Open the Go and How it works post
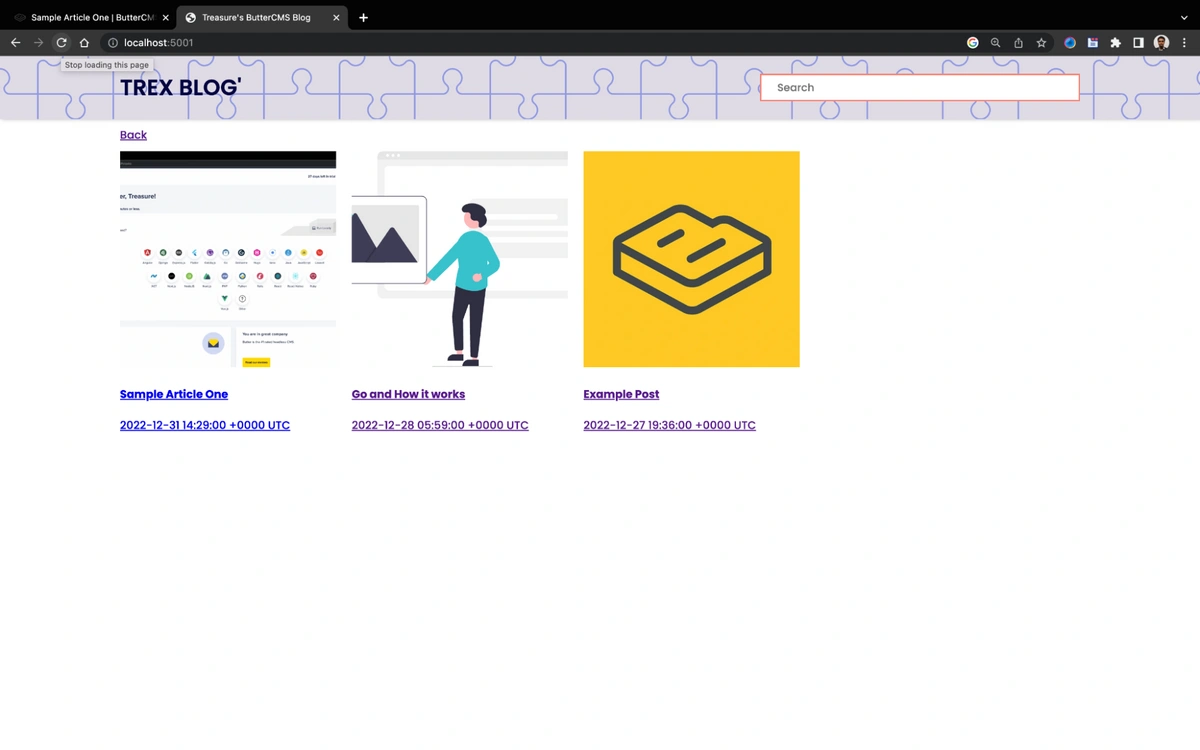The height and width of the screenshot is (750, 1200). (408, 394)
